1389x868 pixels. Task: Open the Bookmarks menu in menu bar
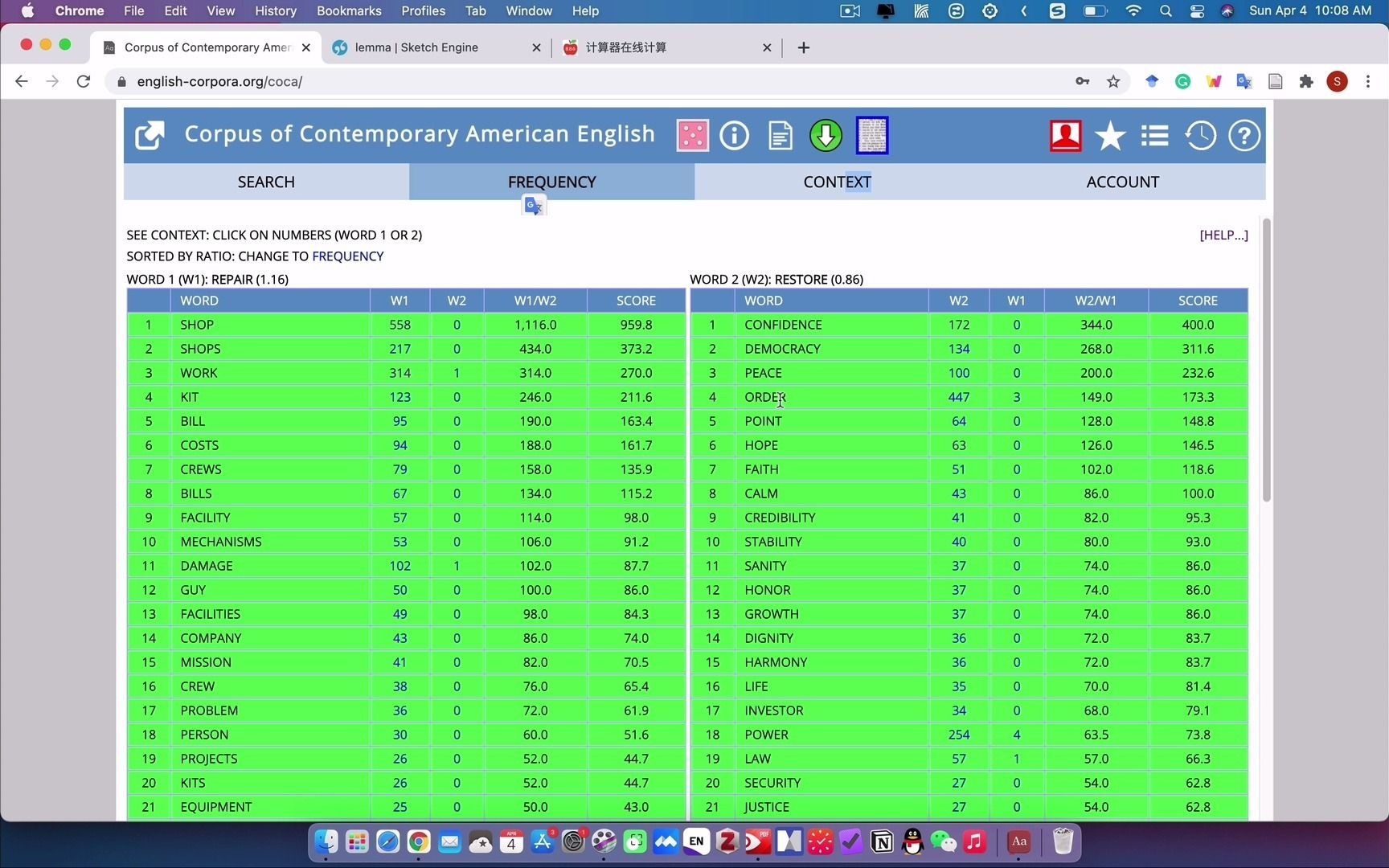(x=349, y=11)
